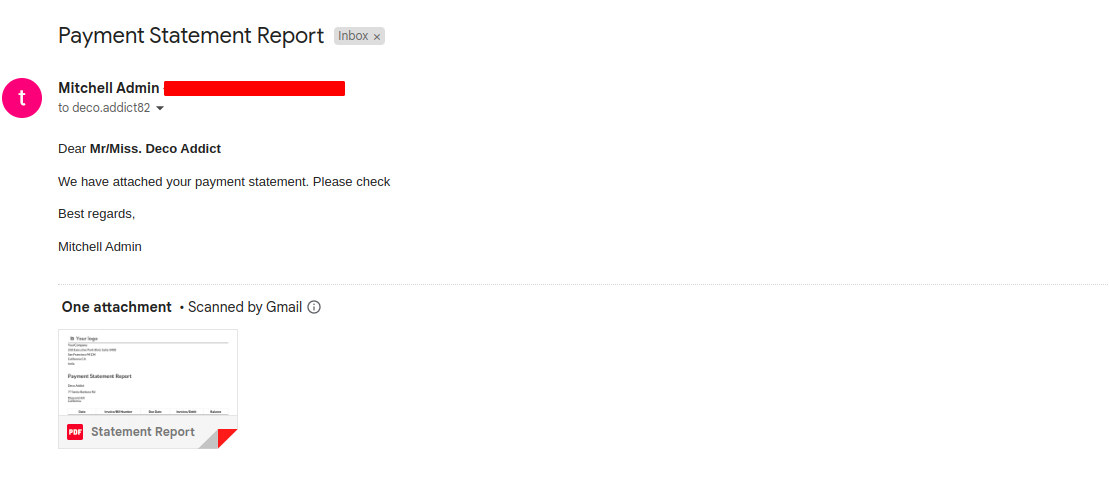Expand recipient details arrow beside deco.addict82
1109x482 pixels.
coord(160,108)
